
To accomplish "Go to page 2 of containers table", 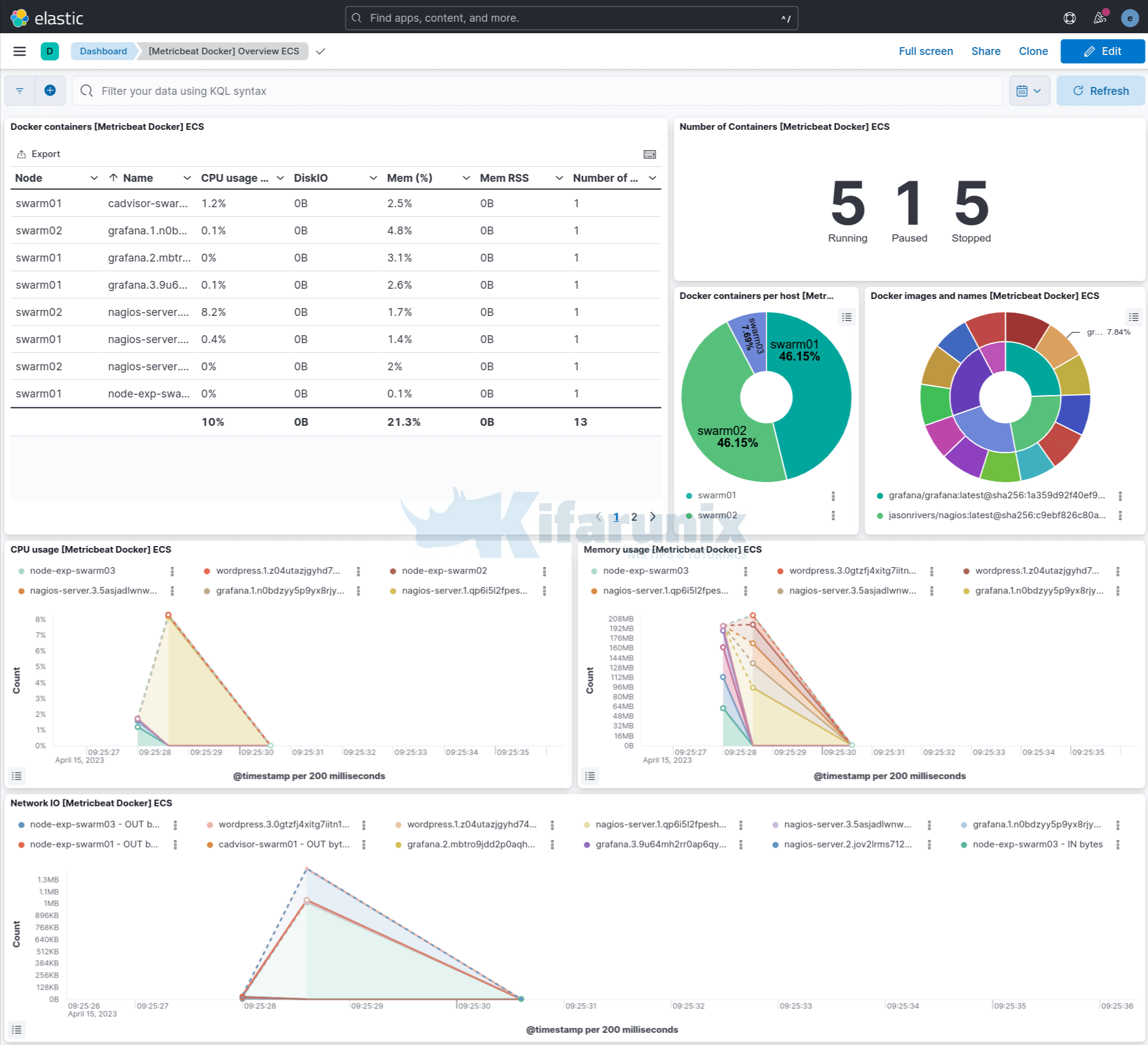I will tap(634, 517).
